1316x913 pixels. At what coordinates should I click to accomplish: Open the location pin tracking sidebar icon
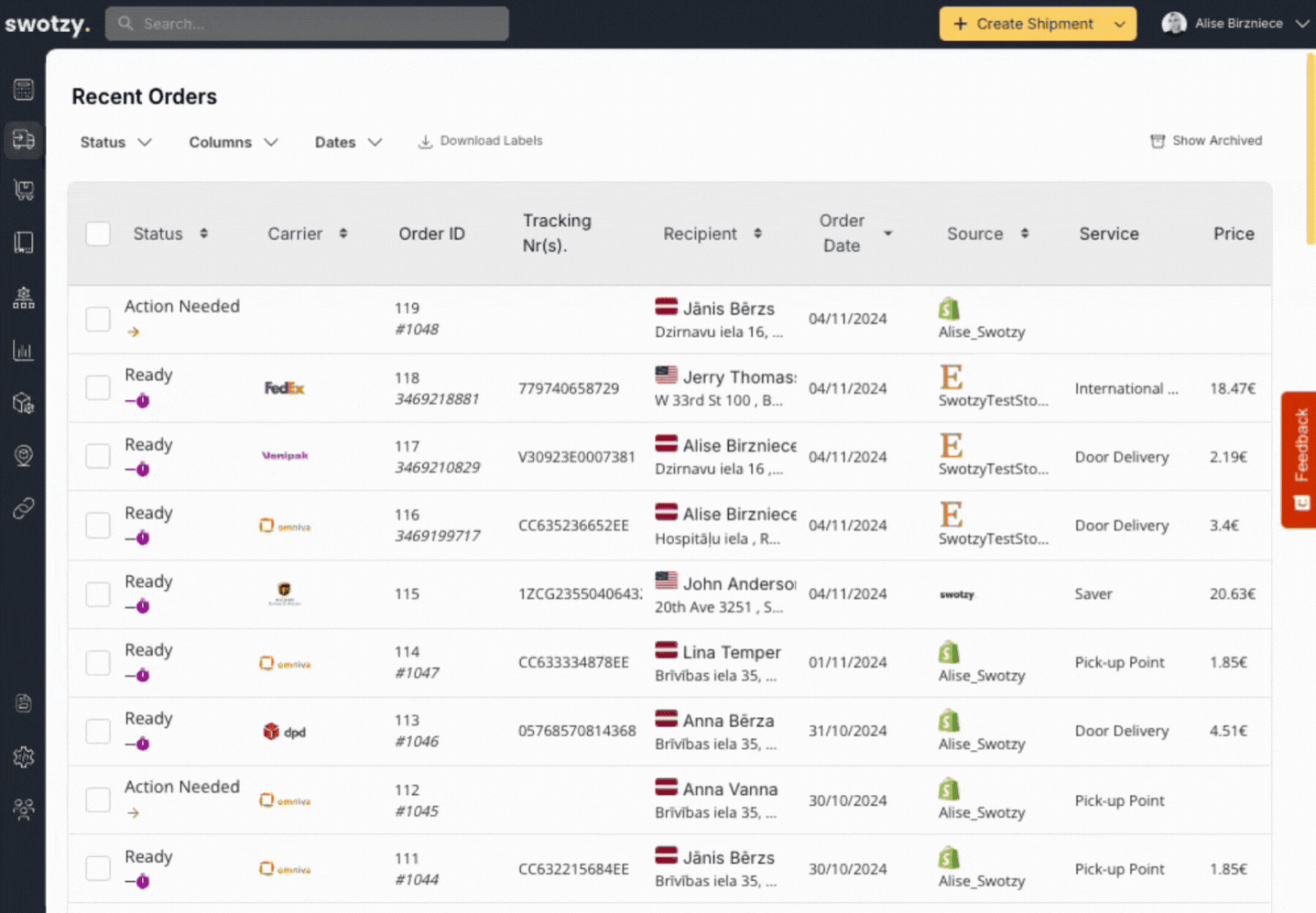24,455
